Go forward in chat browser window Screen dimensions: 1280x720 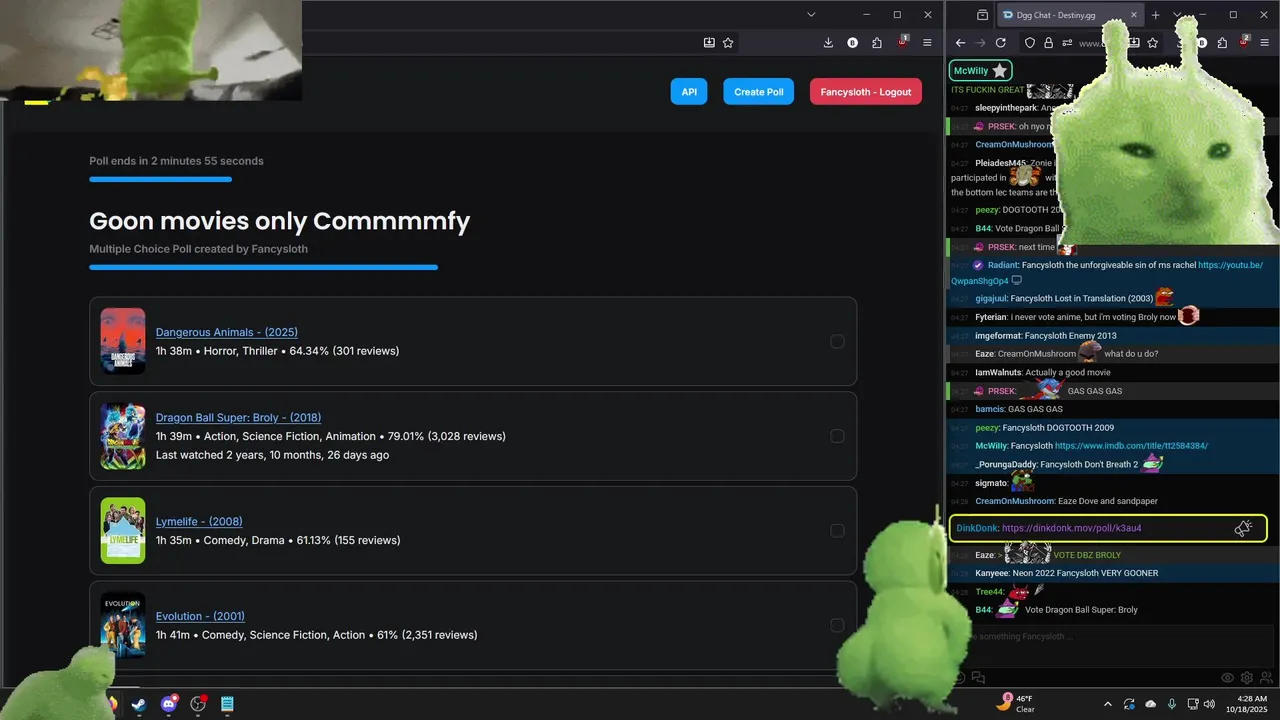[x=980, y=43]
